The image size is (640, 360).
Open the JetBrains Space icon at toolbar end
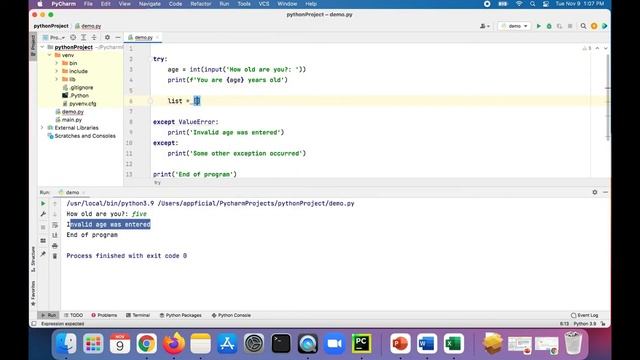(x=604, y=26)
